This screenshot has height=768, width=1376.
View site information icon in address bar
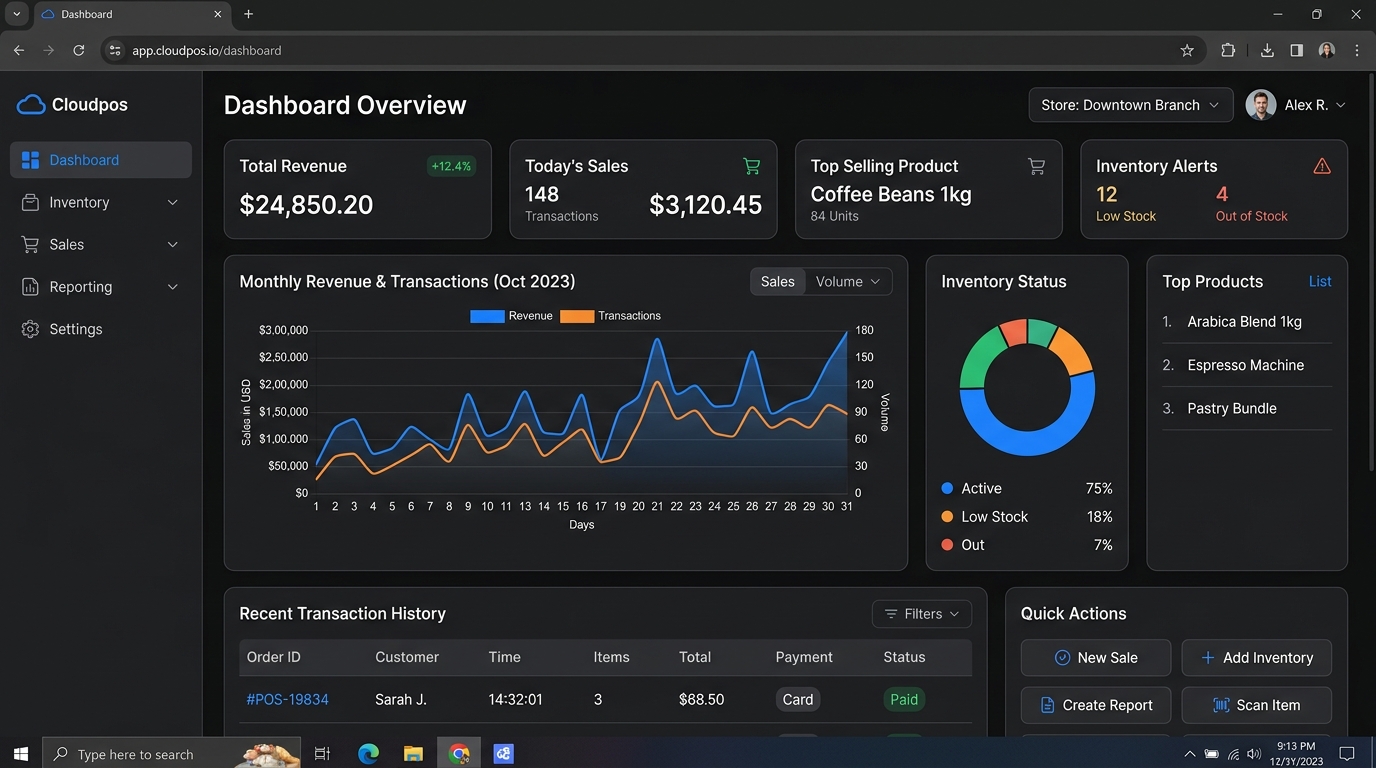pyautogui.click(x=115, y=50)
